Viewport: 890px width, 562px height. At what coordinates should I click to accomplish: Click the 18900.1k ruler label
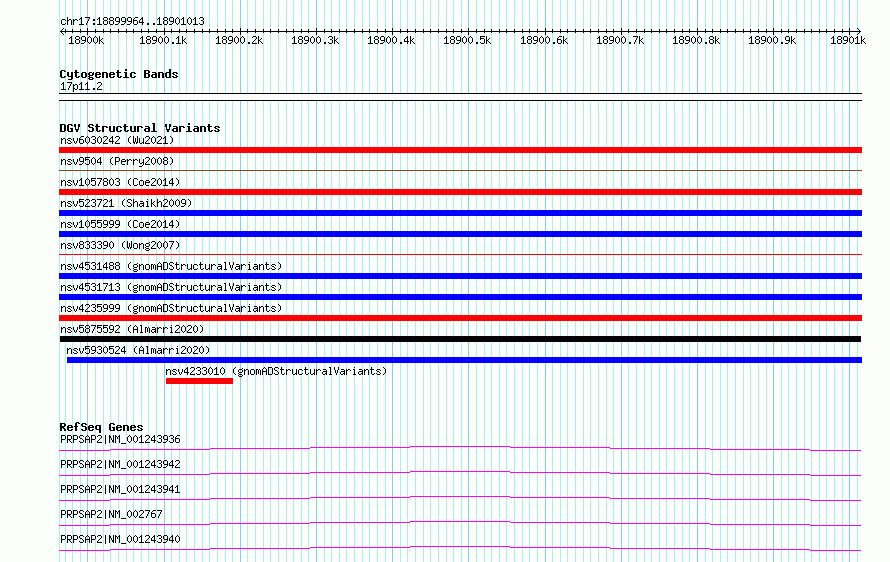(x=163, y=40)
